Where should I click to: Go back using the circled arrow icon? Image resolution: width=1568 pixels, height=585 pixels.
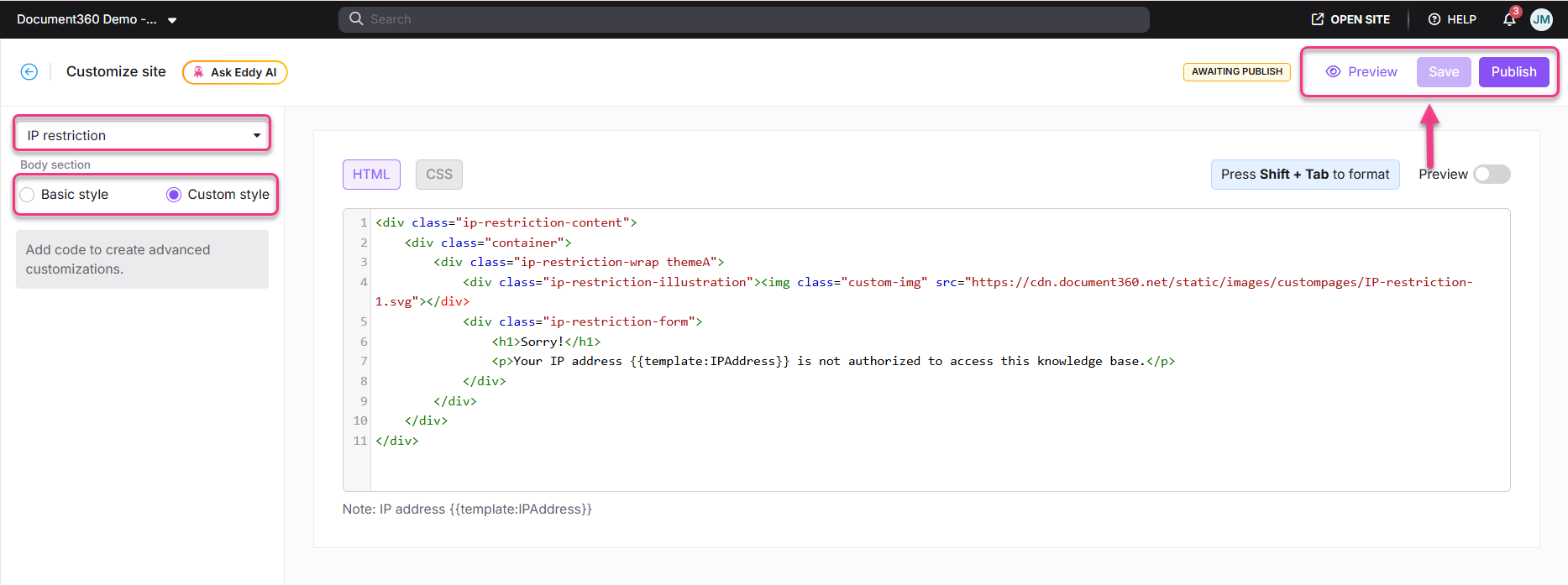tap(29, 72)
